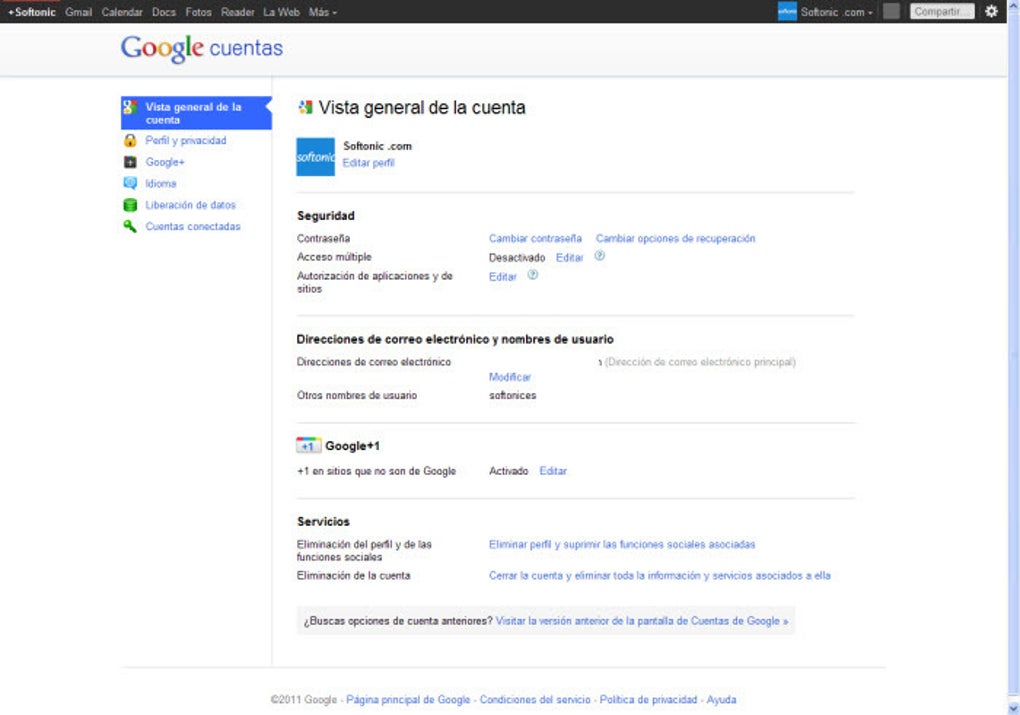Select Cuentas conectadas in sidebar
Screen dimensions: 1020x715
tap(193, 226)
